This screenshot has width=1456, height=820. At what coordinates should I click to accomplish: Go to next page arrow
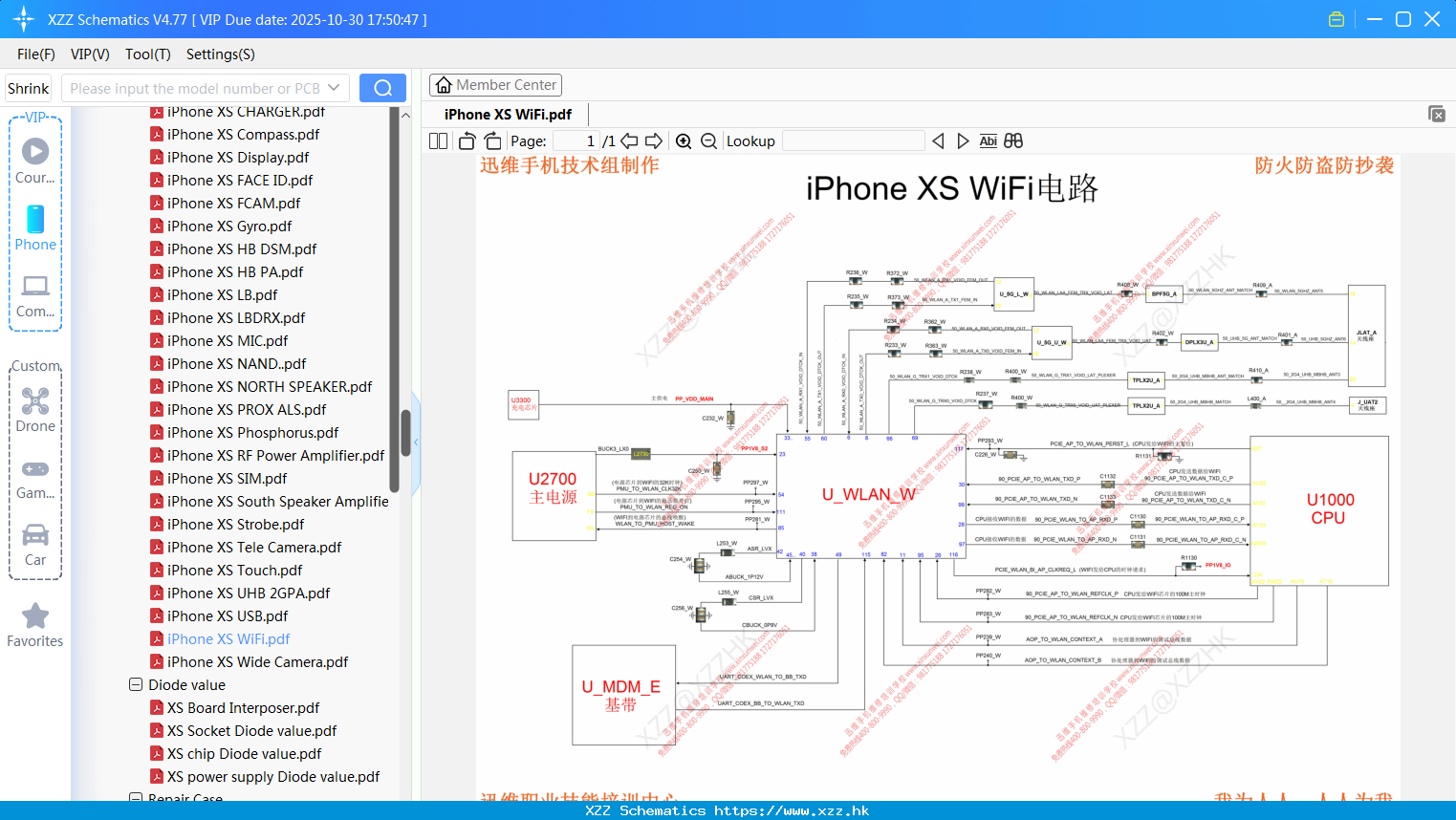654,140
